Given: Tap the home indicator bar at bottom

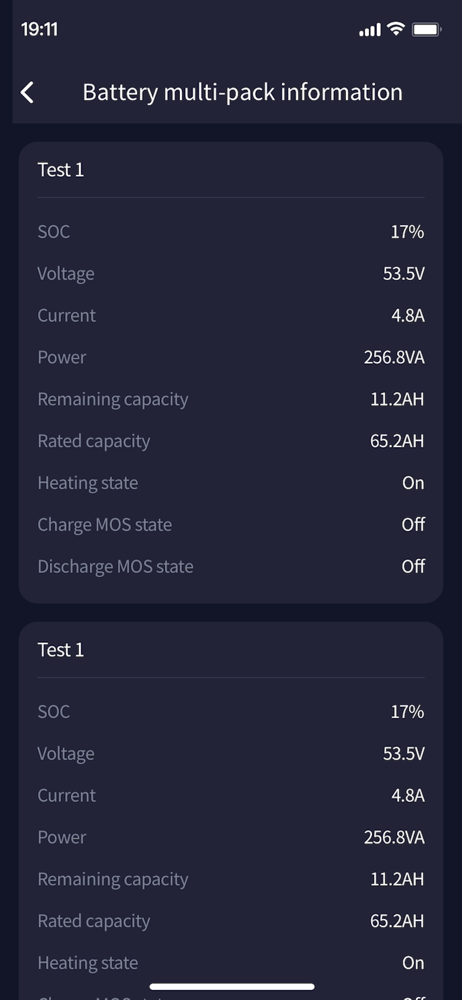Looking at the screenshot, I should [x=232, y=987].
